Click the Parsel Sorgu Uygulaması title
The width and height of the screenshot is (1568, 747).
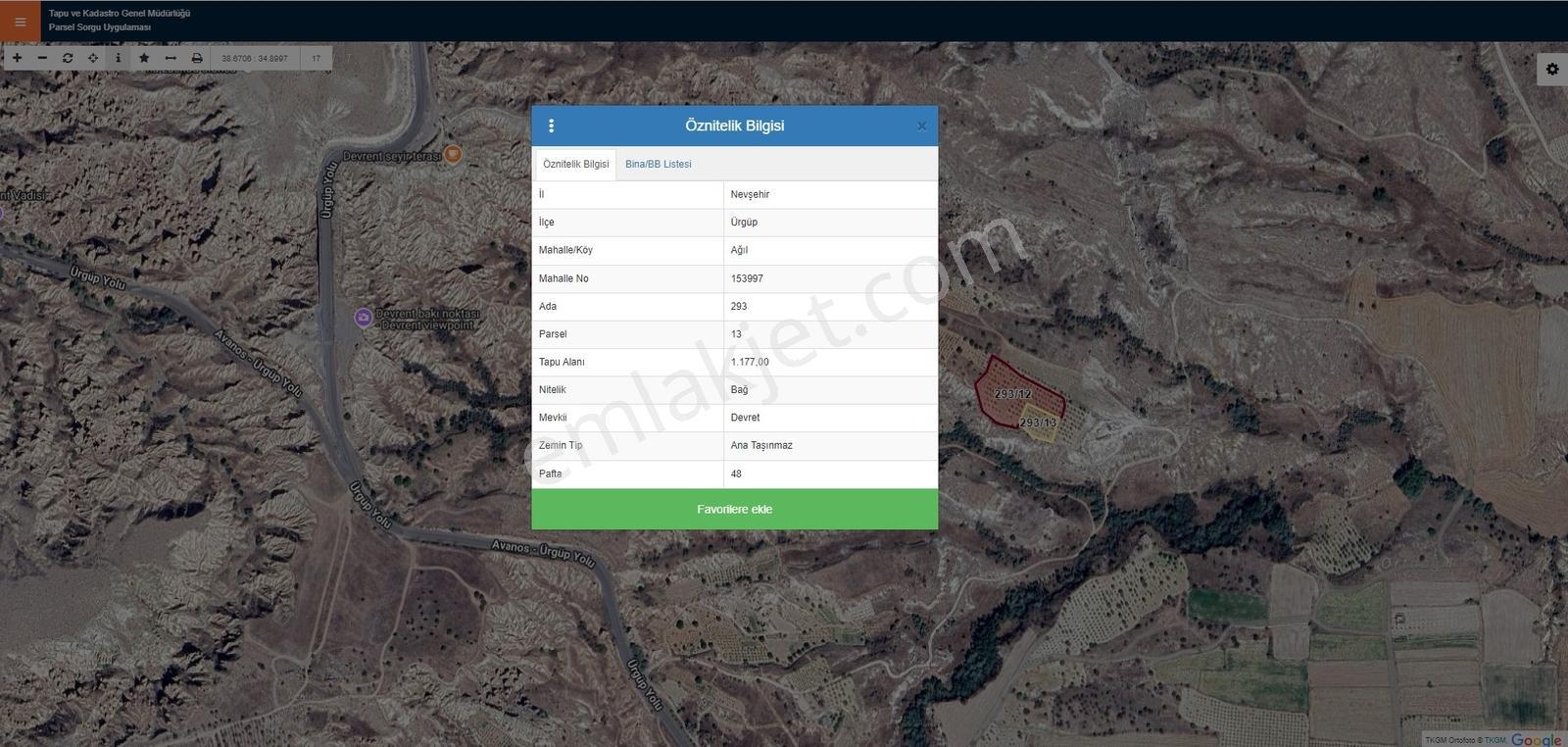(x=100, y=27)
